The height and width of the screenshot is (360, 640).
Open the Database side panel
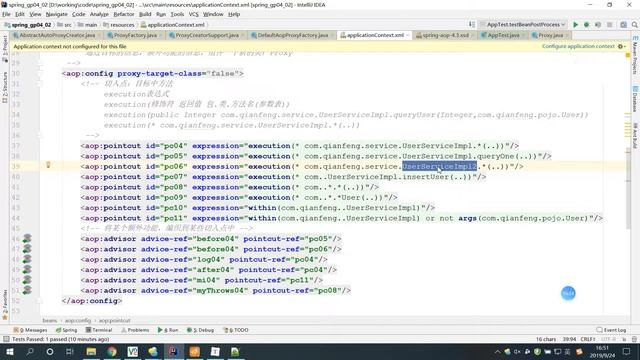(635, 98)
